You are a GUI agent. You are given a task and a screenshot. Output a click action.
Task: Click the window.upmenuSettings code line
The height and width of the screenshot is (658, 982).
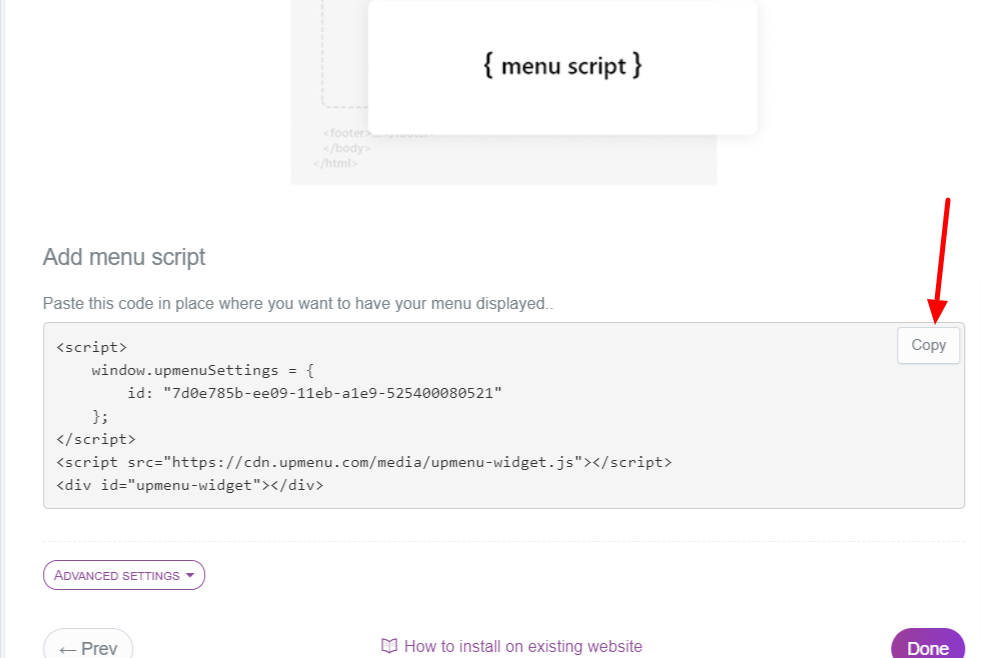(x=203, y=370)
